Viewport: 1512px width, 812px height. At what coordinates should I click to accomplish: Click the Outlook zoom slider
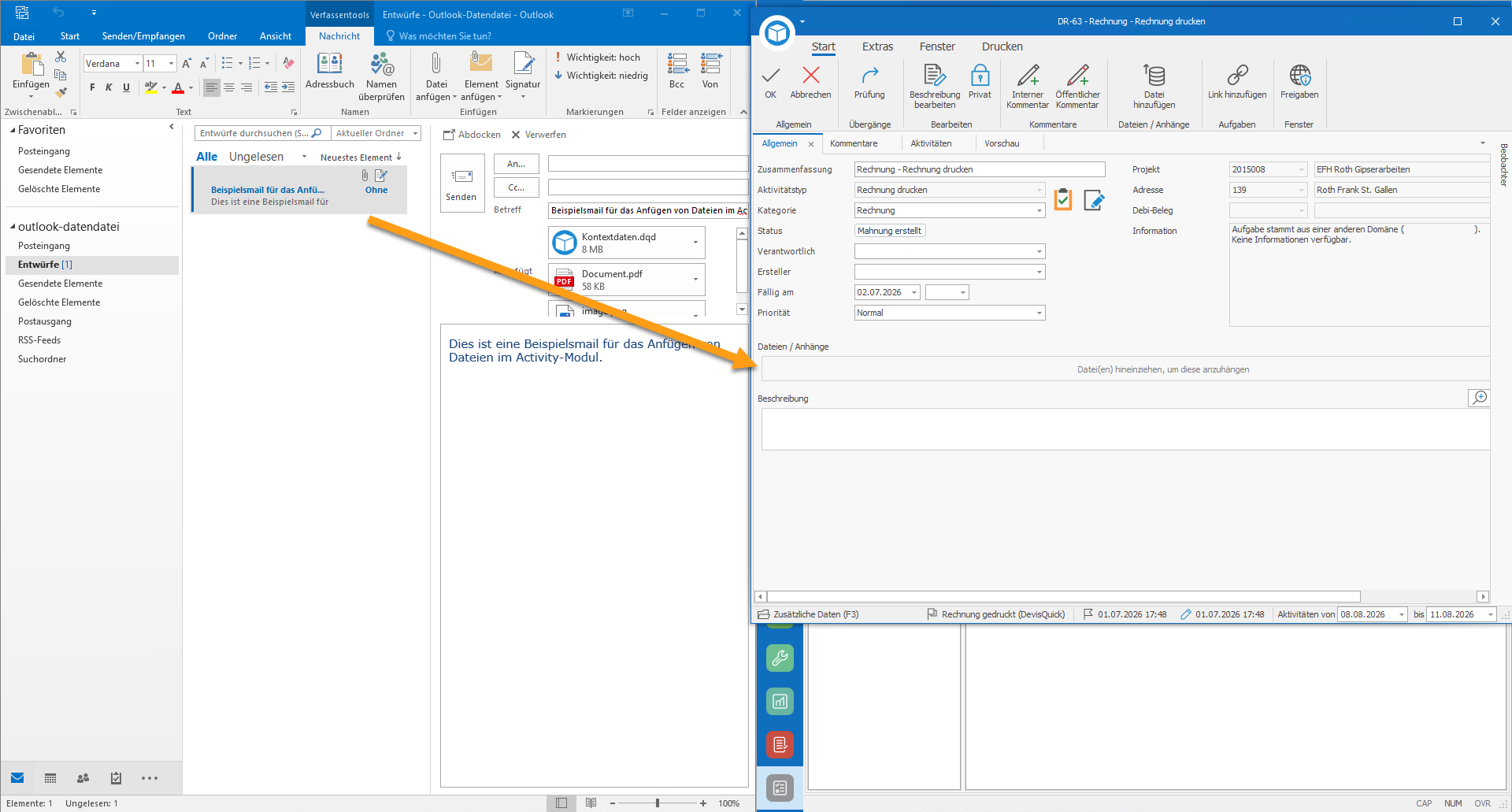(x=658, y=803)
